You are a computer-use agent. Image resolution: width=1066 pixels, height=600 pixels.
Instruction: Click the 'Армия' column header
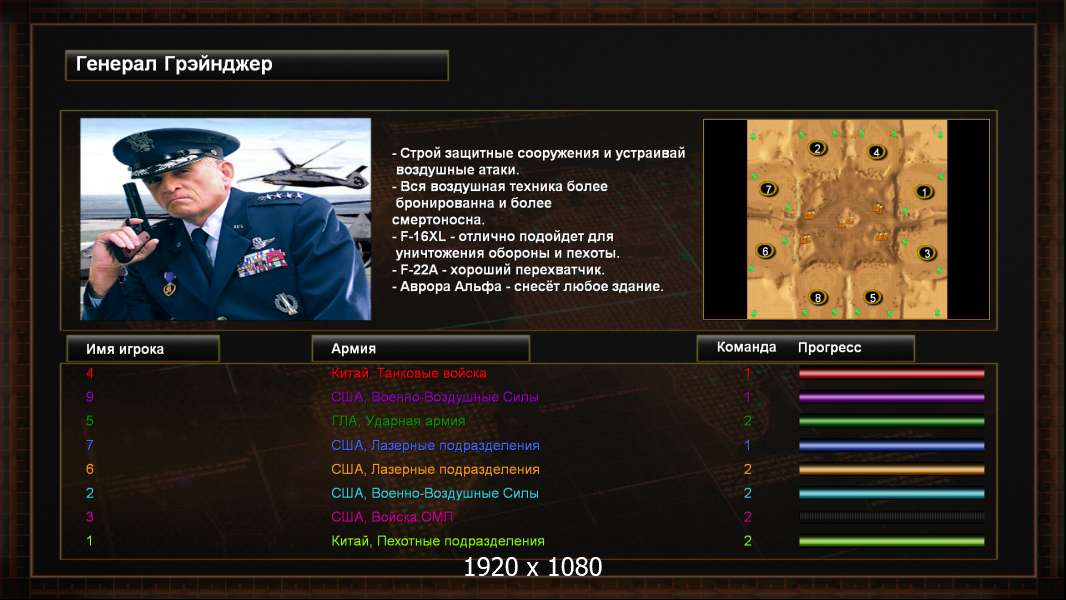420,349
